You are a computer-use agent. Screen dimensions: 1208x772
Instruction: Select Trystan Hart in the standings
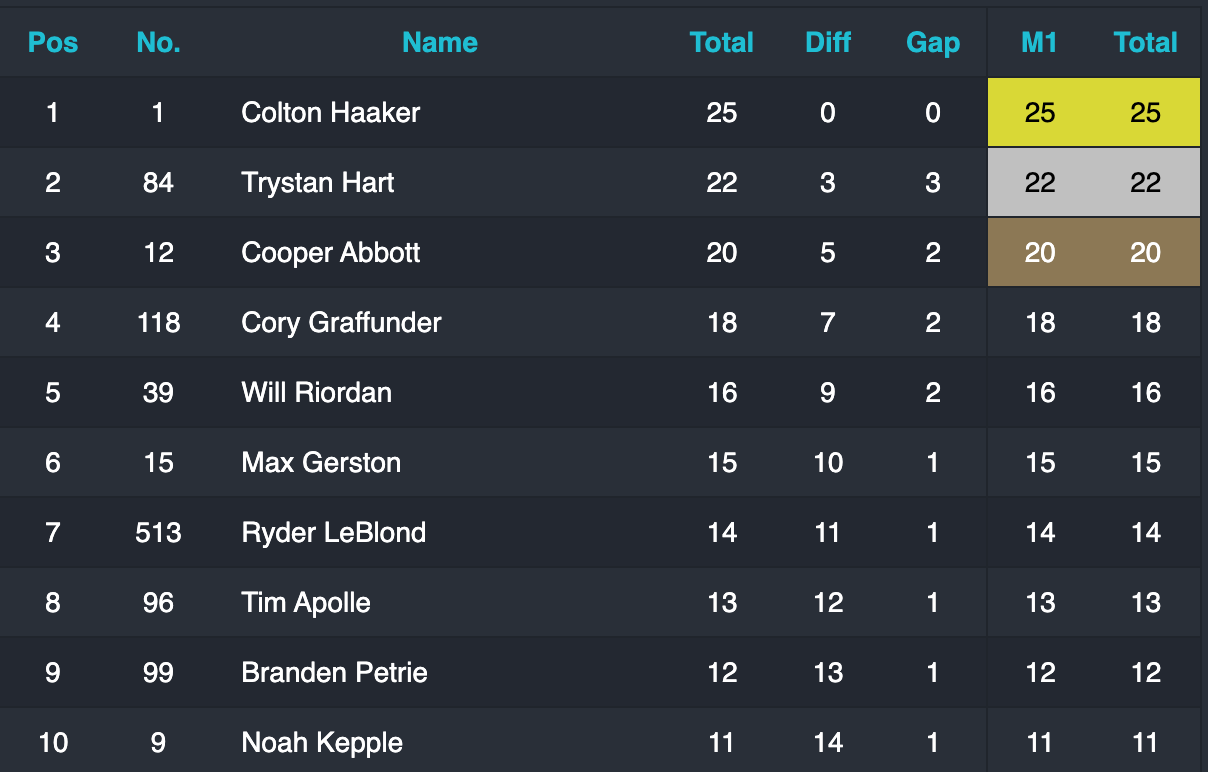pos(318,182)
